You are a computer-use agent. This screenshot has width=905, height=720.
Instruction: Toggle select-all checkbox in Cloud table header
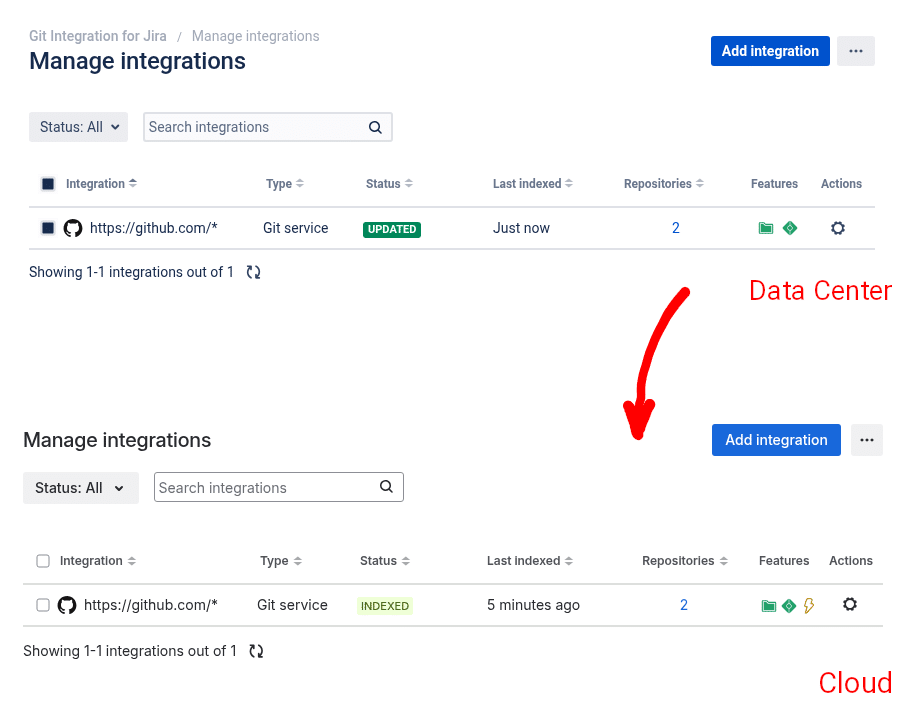43,561
